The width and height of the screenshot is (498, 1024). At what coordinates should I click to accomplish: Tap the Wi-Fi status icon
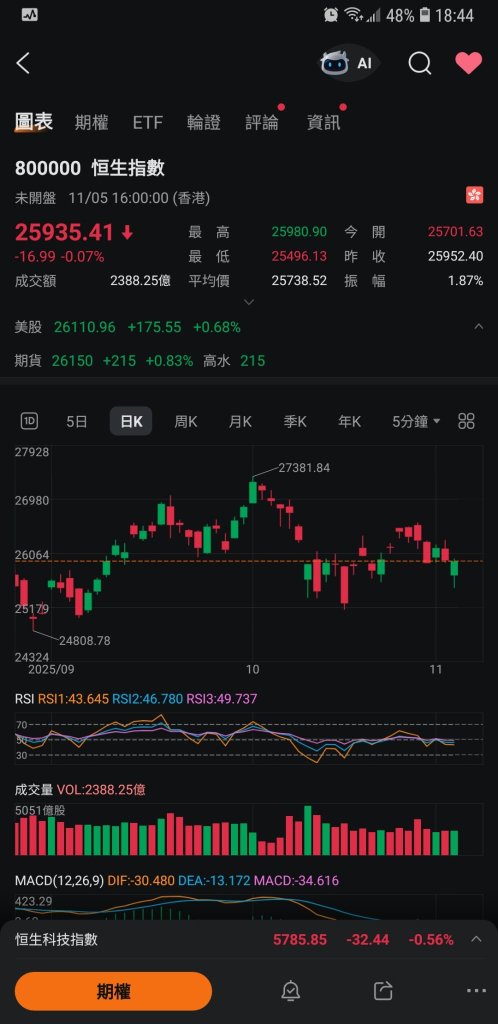coord(353,15)
